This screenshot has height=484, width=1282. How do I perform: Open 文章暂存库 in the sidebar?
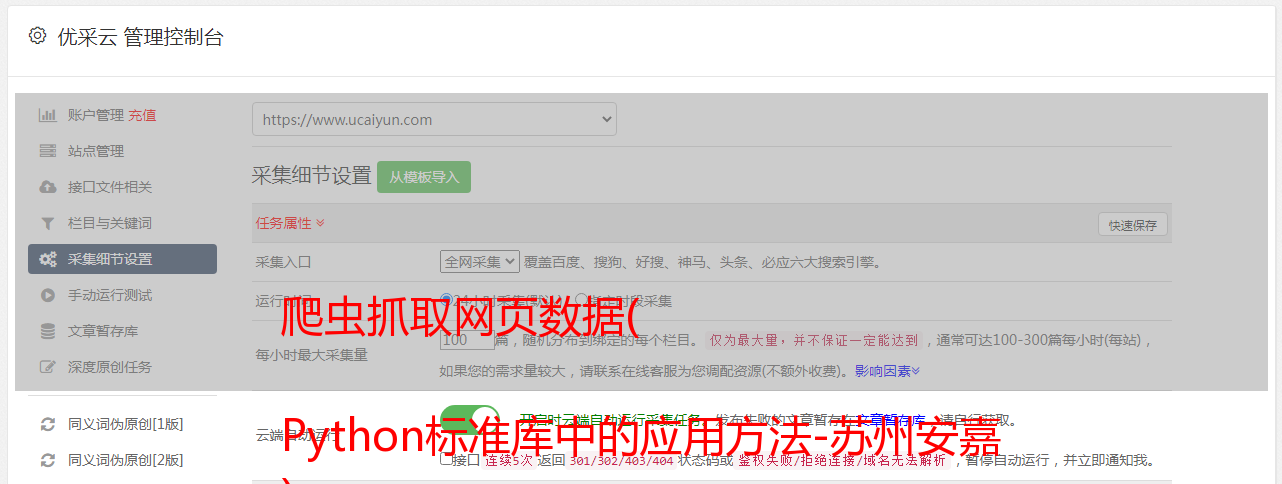(x=103, y=331)
